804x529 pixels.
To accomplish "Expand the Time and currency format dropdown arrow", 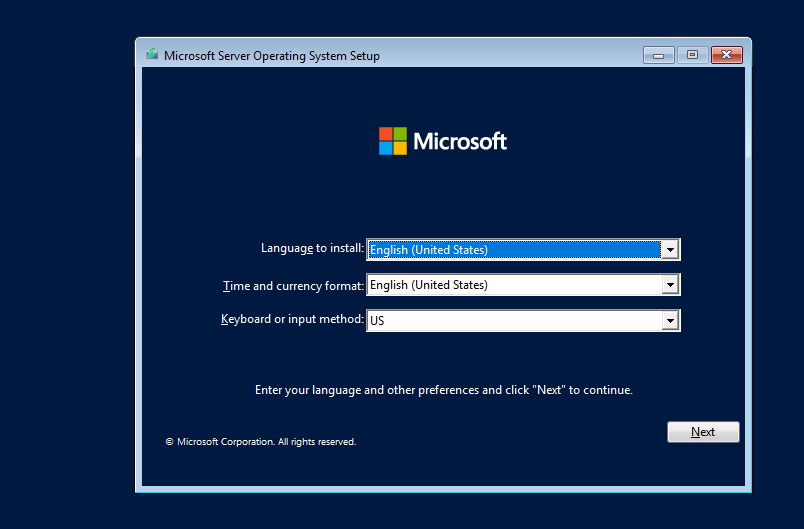I will point(670,285).
